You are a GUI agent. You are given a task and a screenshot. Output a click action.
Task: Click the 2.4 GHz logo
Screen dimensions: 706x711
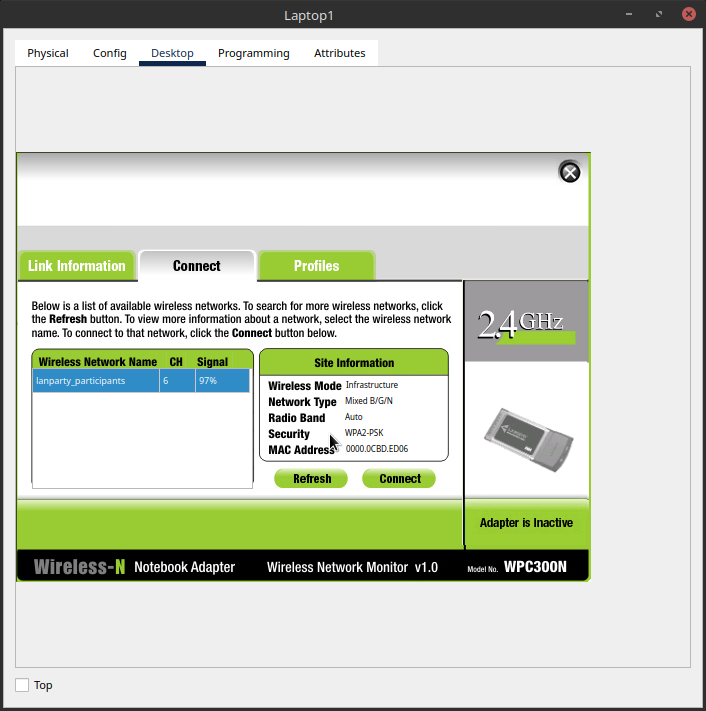(520, 323)
